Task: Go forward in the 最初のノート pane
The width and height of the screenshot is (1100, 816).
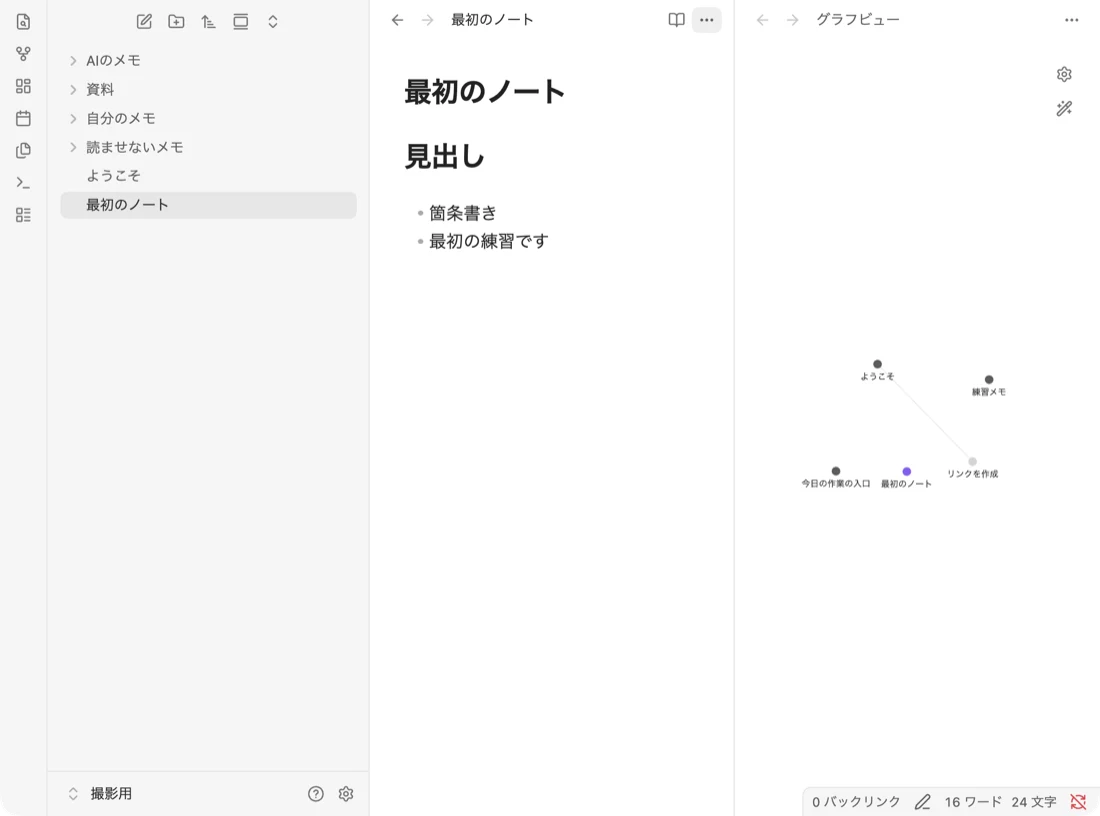Action: (427, 20)
